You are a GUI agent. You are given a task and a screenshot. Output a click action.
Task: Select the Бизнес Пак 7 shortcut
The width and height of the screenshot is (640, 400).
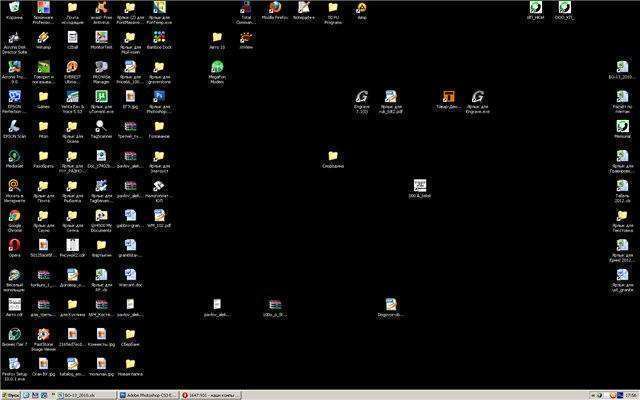click(x=14, y=337)
